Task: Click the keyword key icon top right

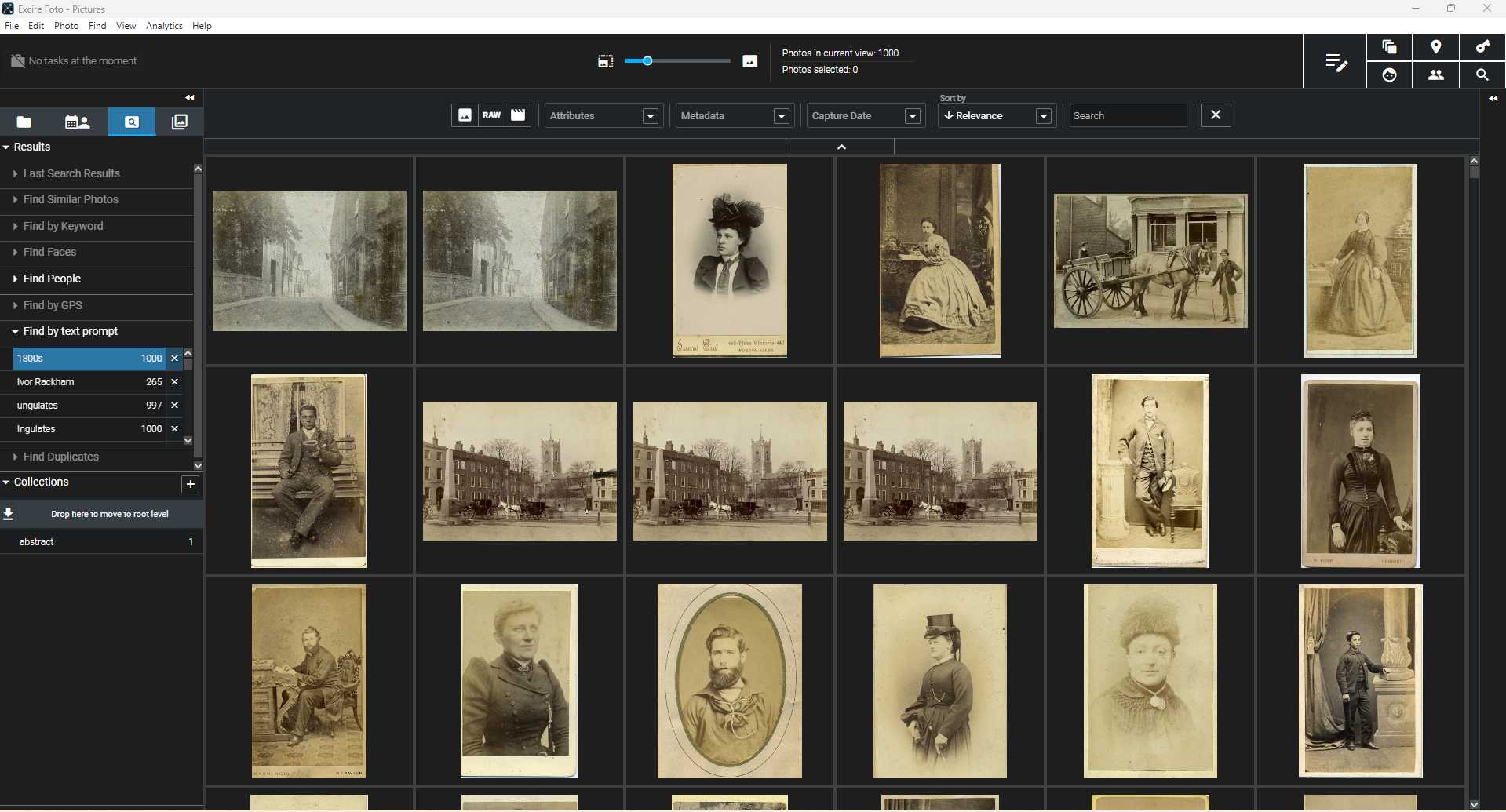Action: [1482, 46]
